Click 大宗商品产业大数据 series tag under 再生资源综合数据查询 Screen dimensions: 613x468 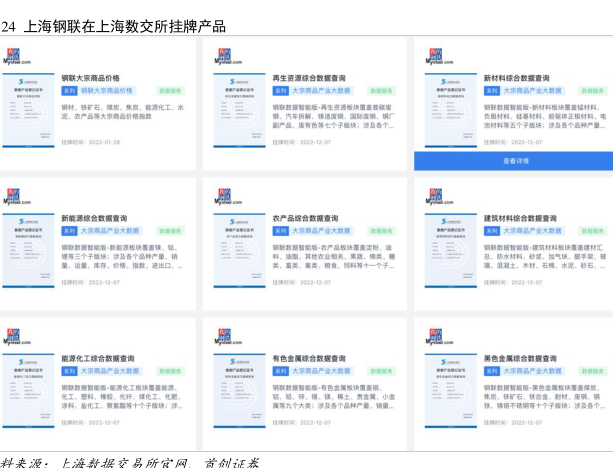click(x=321, y=91)
